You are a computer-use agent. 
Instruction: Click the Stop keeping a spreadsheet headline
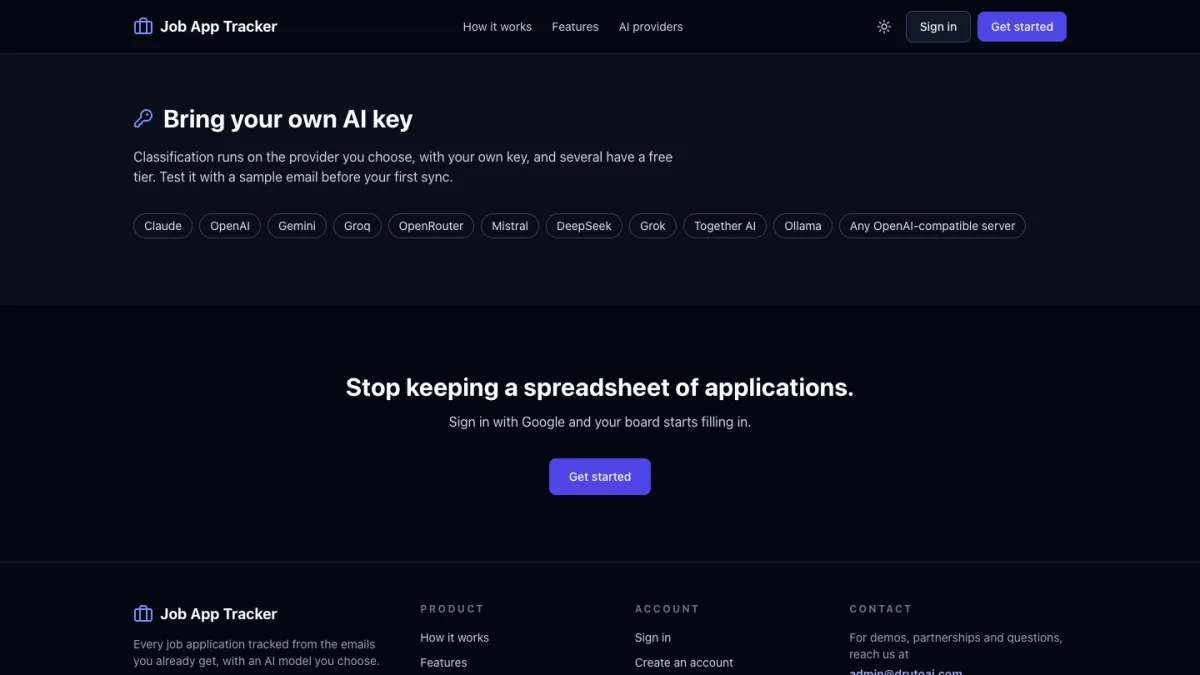(600, 388)
